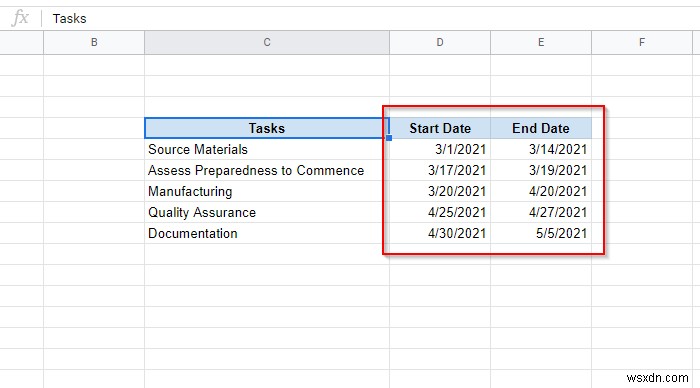Screen dimensions: 700x388
Task: Select start date 3/17/2021 cell
Action: (x=440, y=170)
